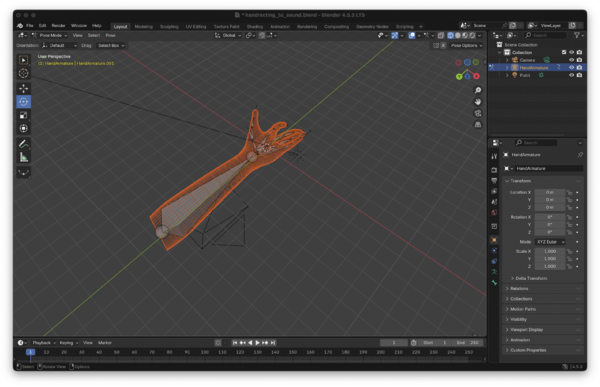Toggle the Location X lock
Screen dimensions: 600x387
tap(569, 192)
